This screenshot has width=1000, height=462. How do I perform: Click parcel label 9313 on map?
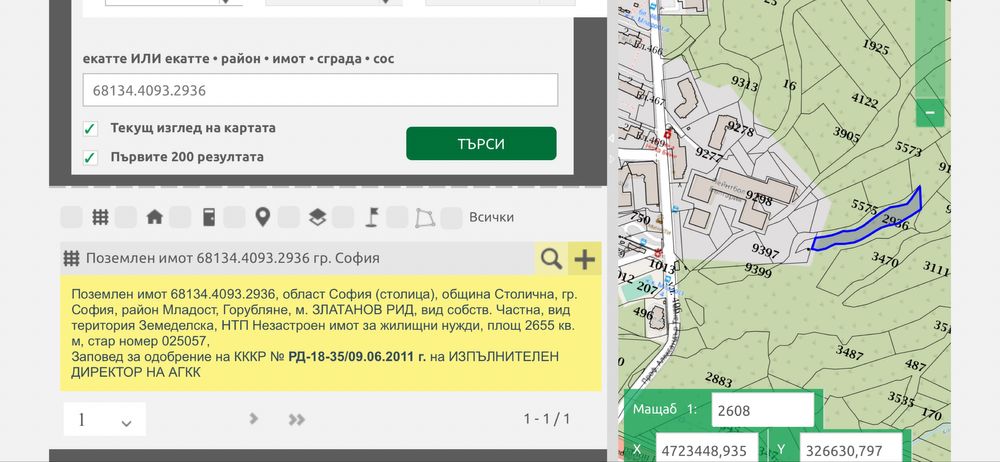744,83
